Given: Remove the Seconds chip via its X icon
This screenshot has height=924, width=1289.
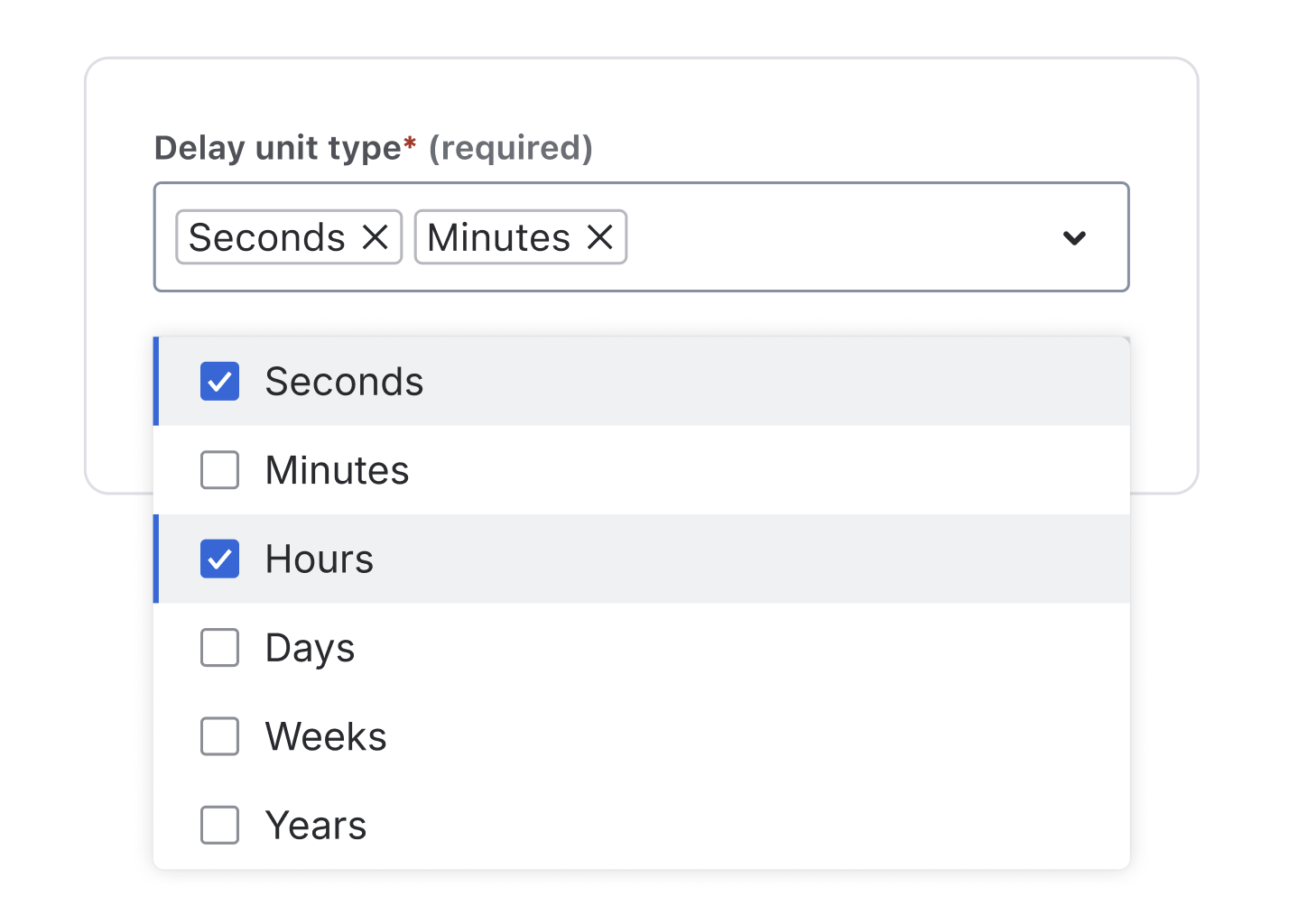Looking at the screenshot, I should tap(376, 237).
